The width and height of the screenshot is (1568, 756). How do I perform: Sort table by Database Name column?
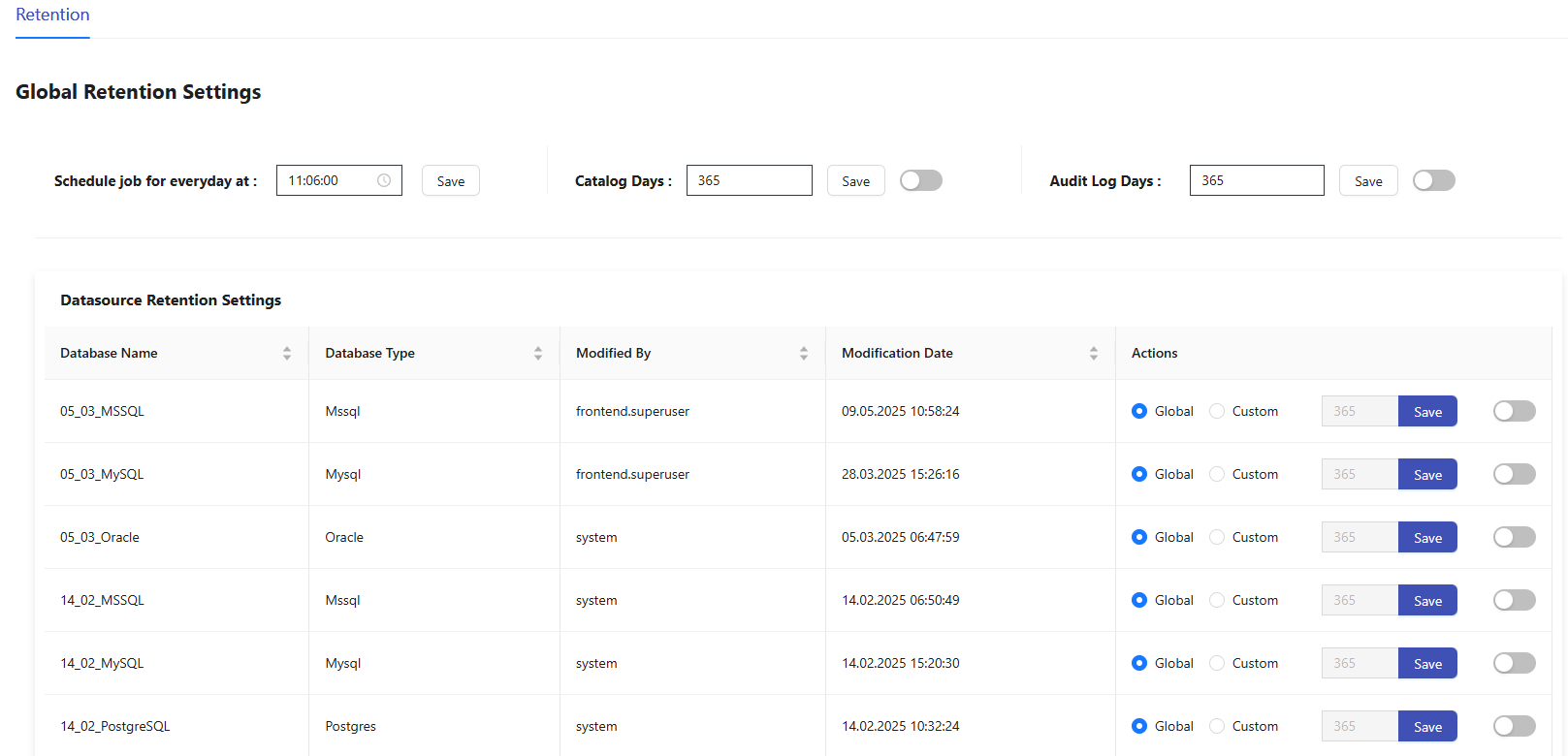[x=287, y=354]
